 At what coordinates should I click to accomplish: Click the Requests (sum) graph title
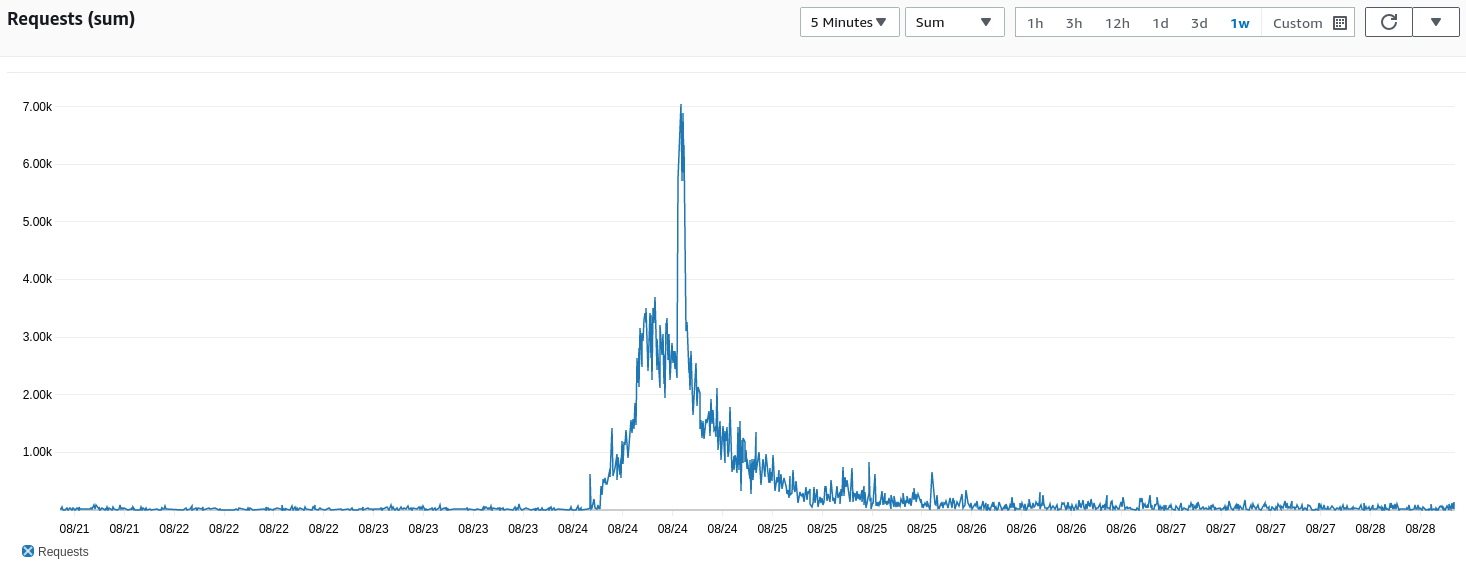(71, 19)
